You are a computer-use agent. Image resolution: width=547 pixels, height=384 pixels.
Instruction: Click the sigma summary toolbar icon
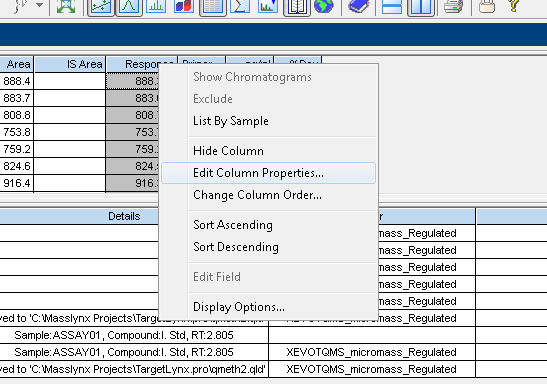point(240,6)
